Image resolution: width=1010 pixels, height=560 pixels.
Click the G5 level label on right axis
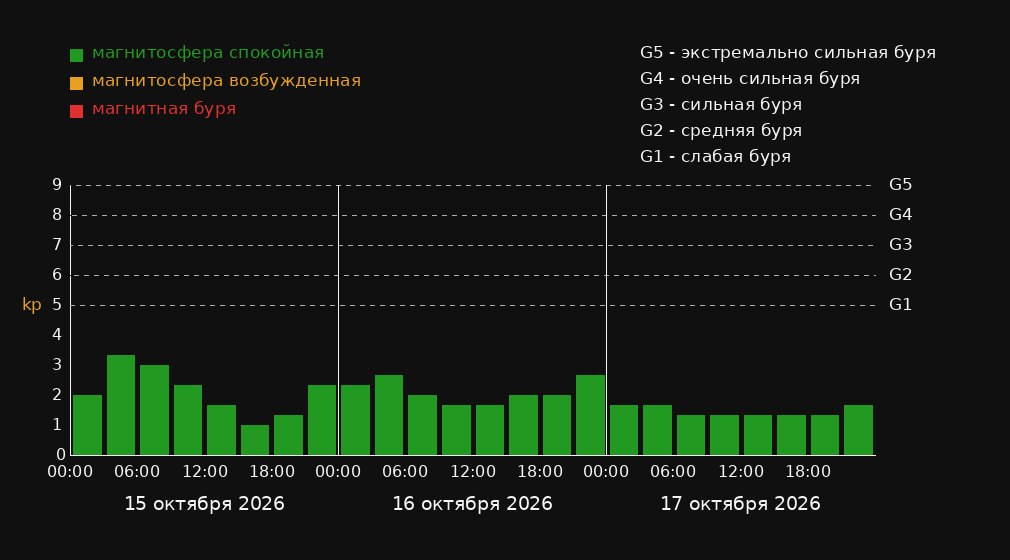(900, 185)
